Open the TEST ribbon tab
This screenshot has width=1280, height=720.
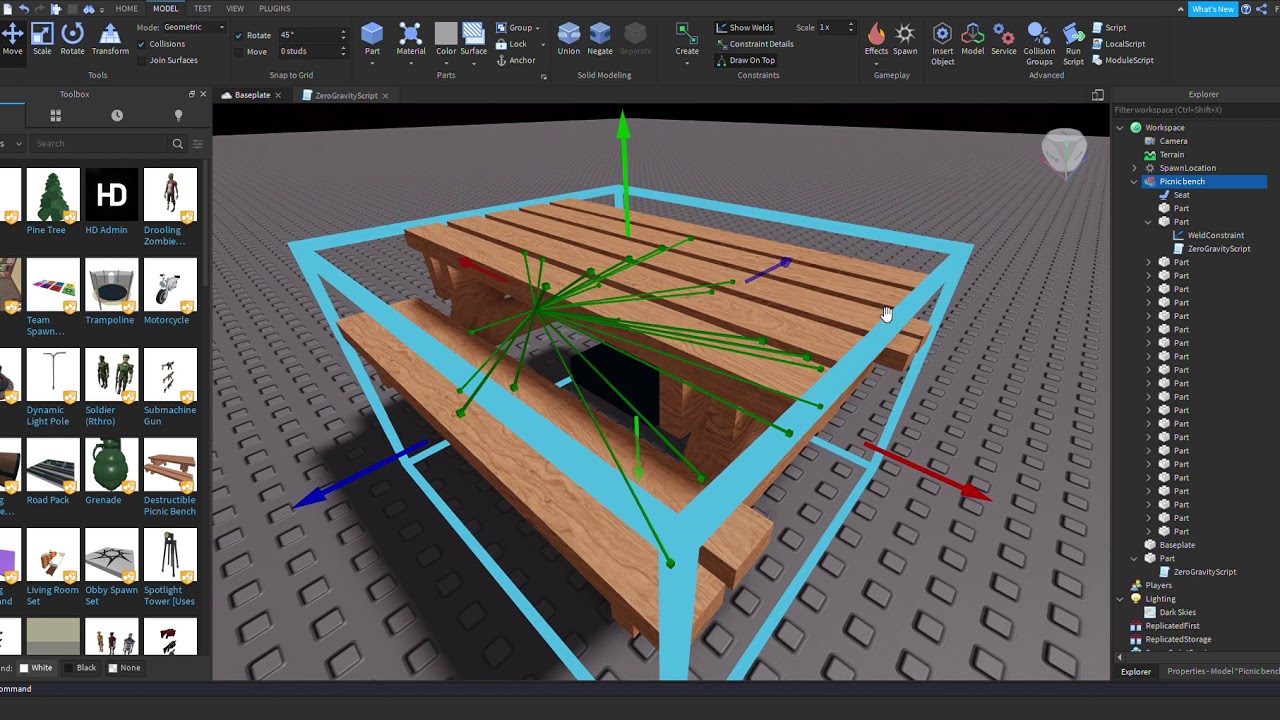[x=202, y=9]
